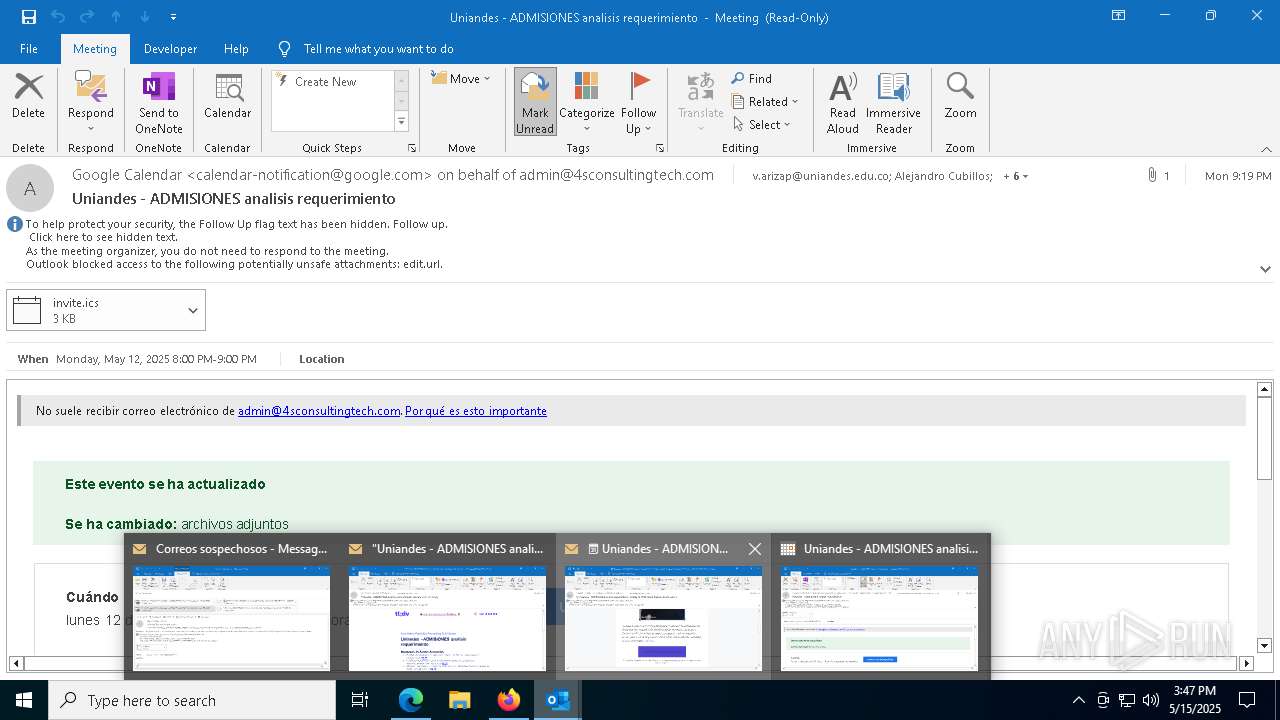
Task: Customize the Quick Access Toolbar dropdown
Action: (x=174, y=17)
